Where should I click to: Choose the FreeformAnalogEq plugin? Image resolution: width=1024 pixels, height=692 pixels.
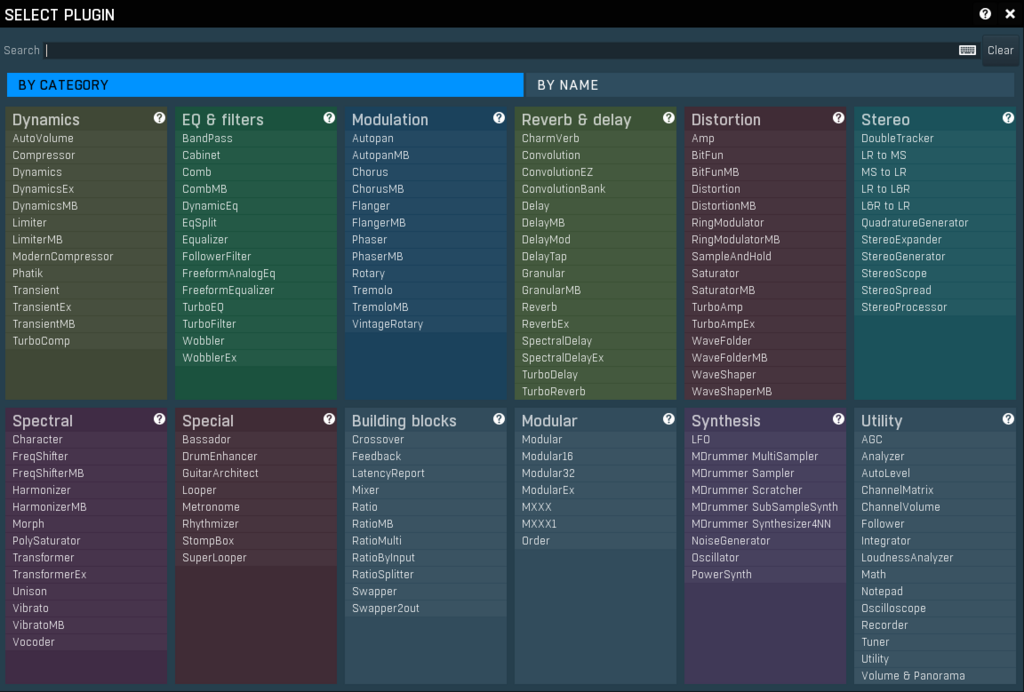pyautogui.click(x=256, y=274)
